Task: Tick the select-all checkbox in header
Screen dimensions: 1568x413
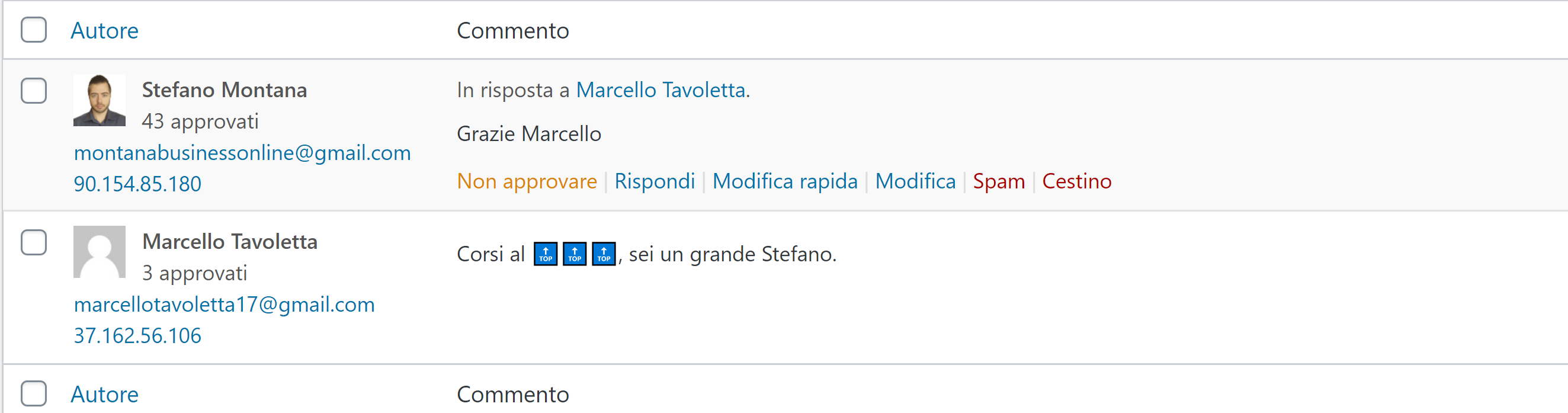Action: [x=34, y=30]
